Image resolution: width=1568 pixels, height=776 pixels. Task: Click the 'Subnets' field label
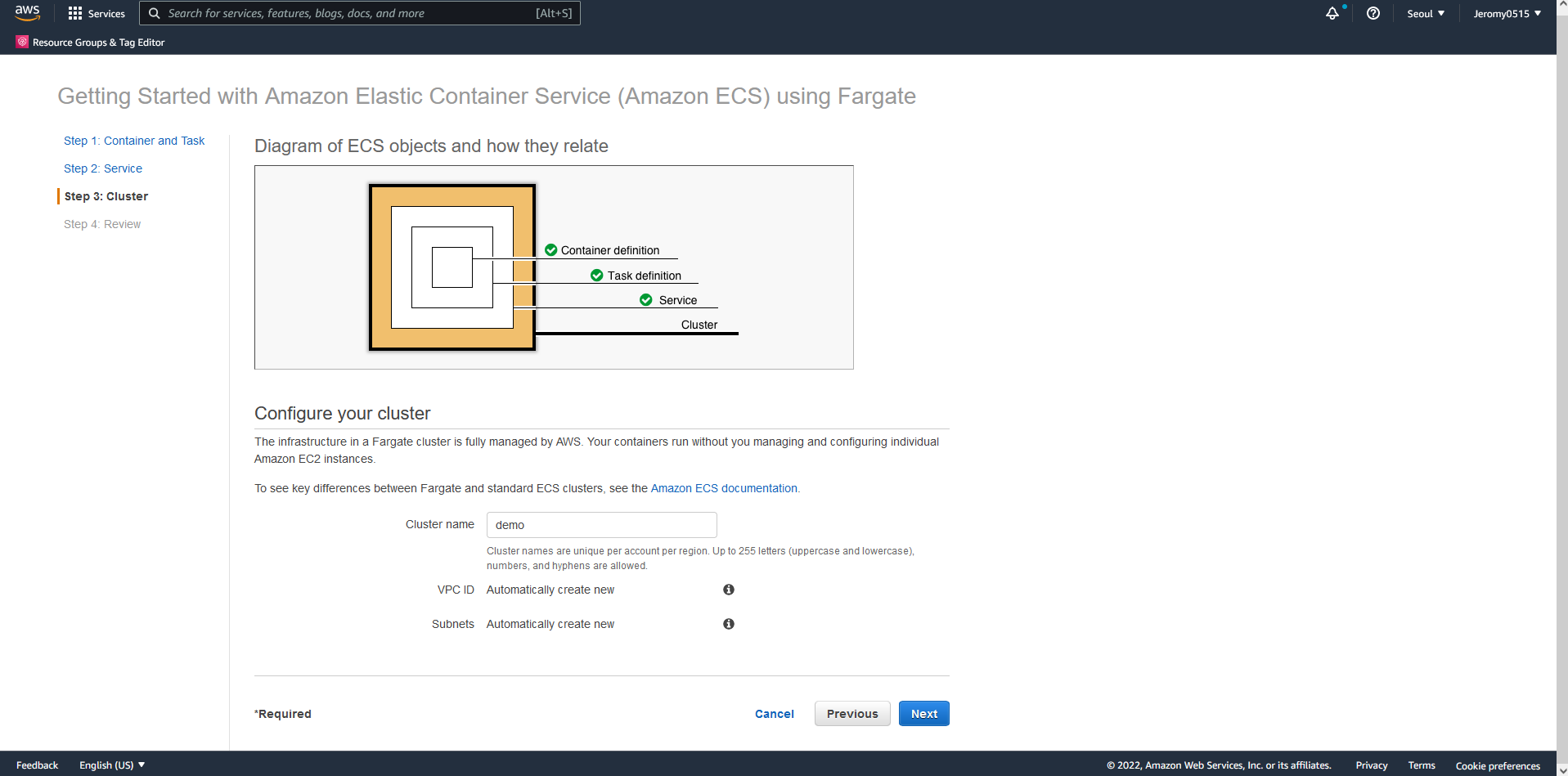tap(453, 624)
